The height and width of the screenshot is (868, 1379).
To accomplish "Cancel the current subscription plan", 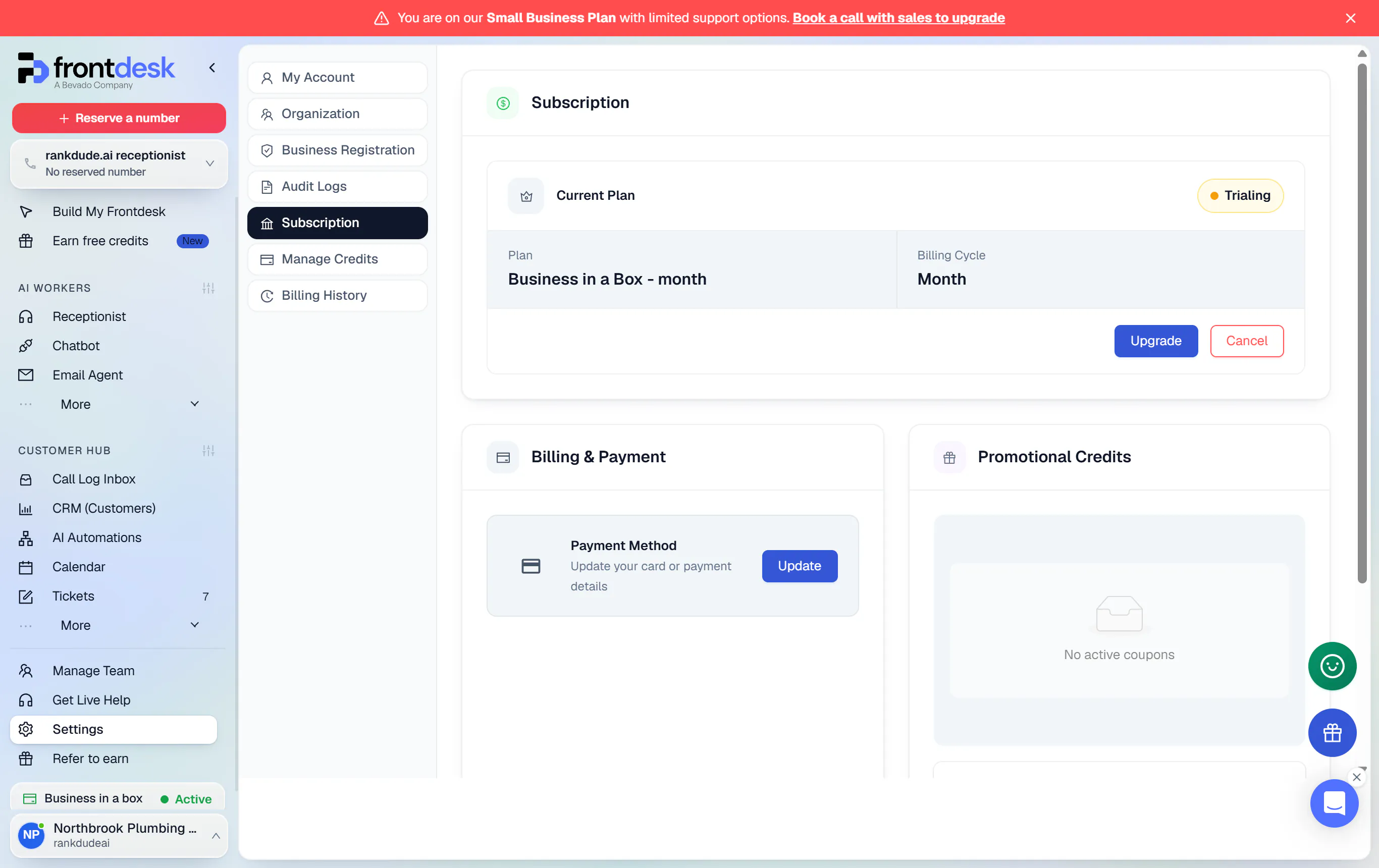I will pyautogui.click(x=1246, y=341).
